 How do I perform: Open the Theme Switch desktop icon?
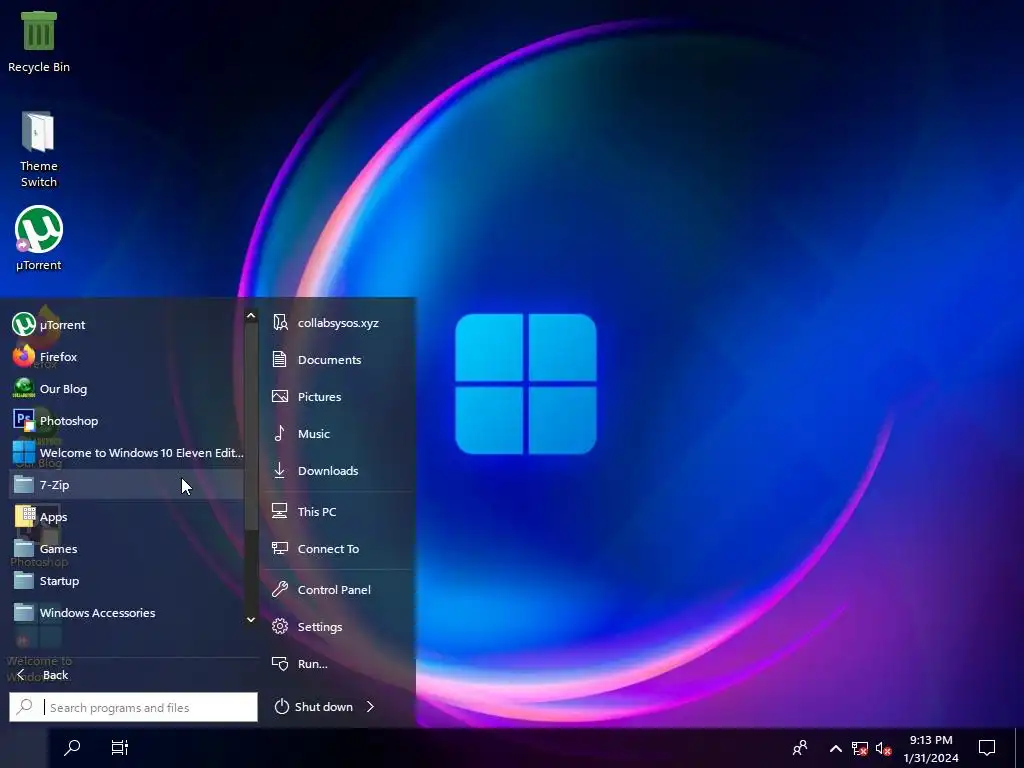point(39,150)
